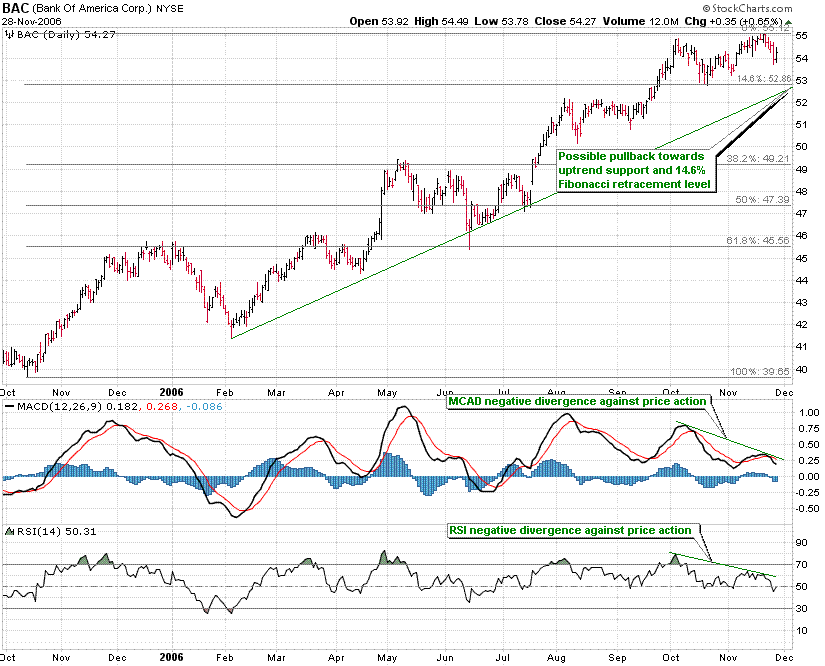Click the 10 RSI axis label
The image size is (825, 666).
pyautogui.click(x=801, y=631)
